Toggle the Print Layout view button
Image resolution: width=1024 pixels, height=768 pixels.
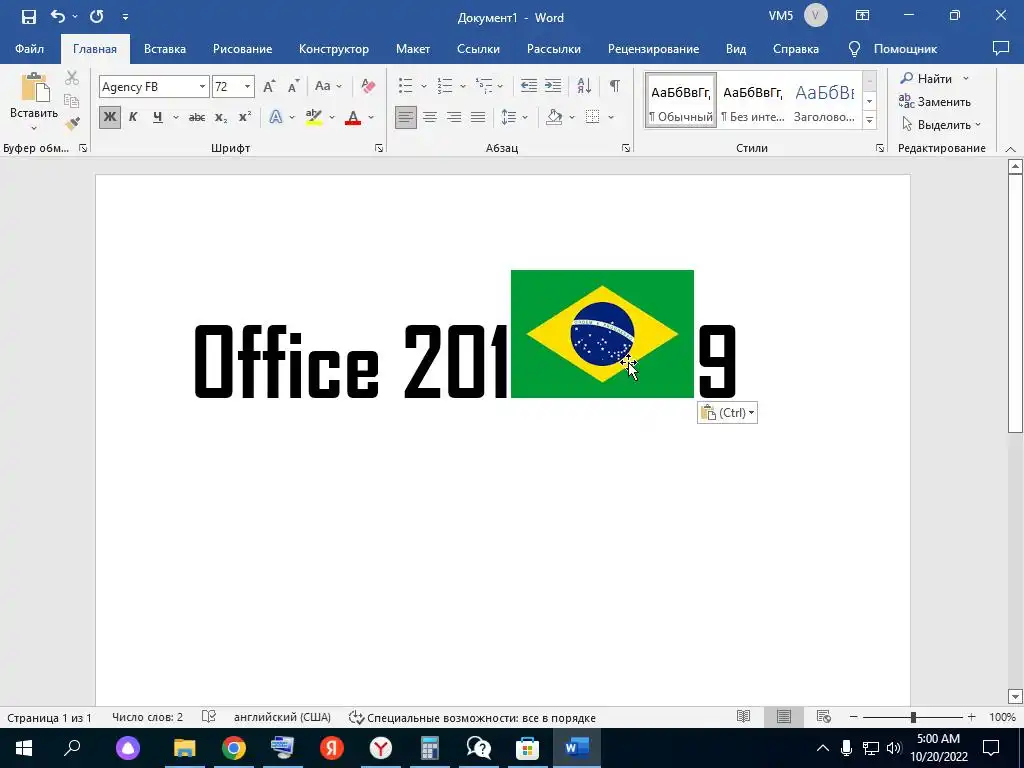tap(784, 717)
